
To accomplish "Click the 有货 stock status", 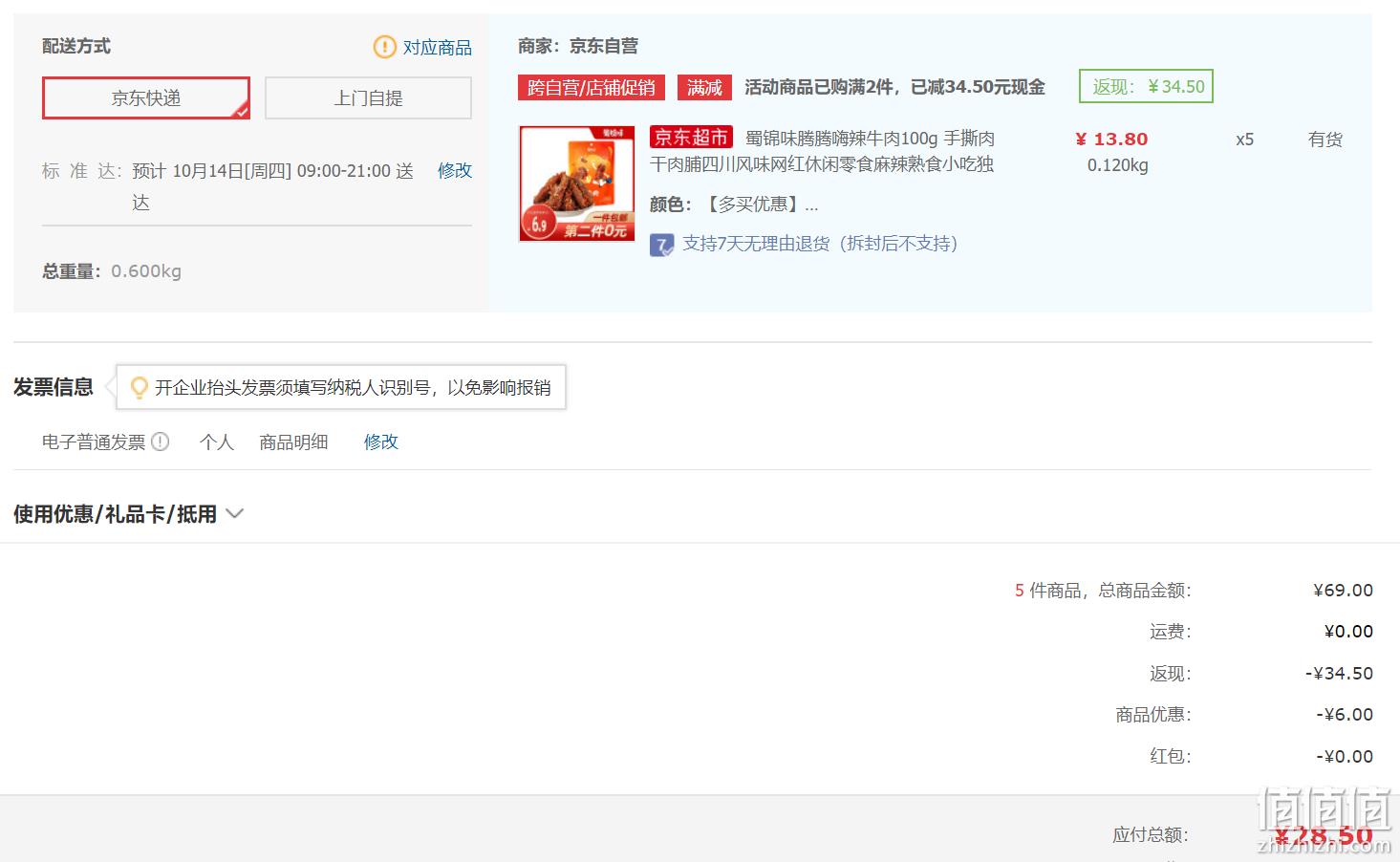I will click(x=1325, y=140).
